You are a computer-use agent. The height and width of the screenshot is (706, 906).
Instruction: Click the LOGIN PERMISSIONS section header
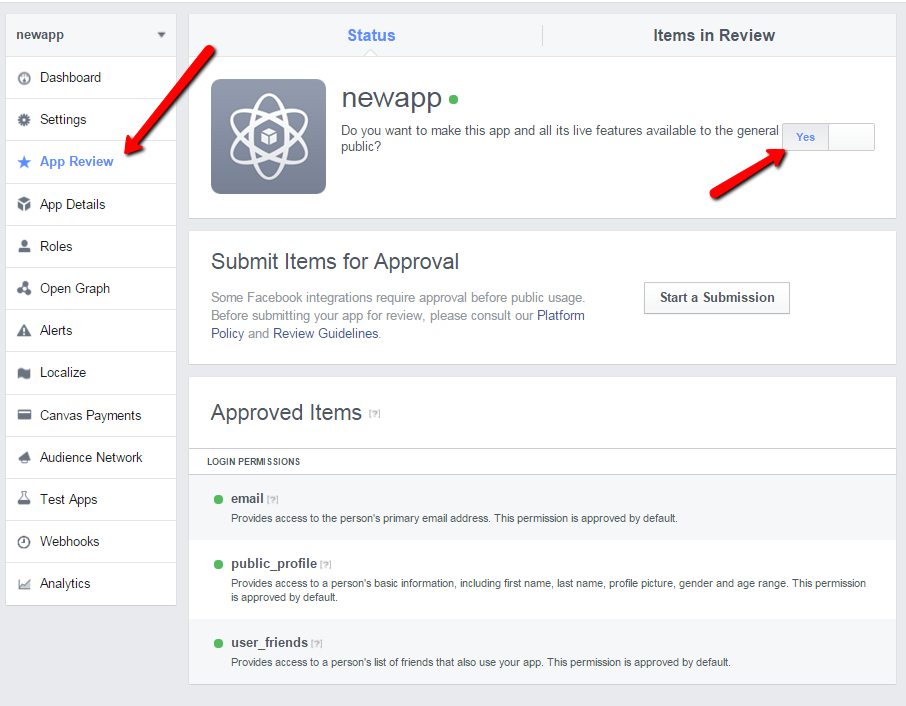pyautogui.click(x=254, y=462)
